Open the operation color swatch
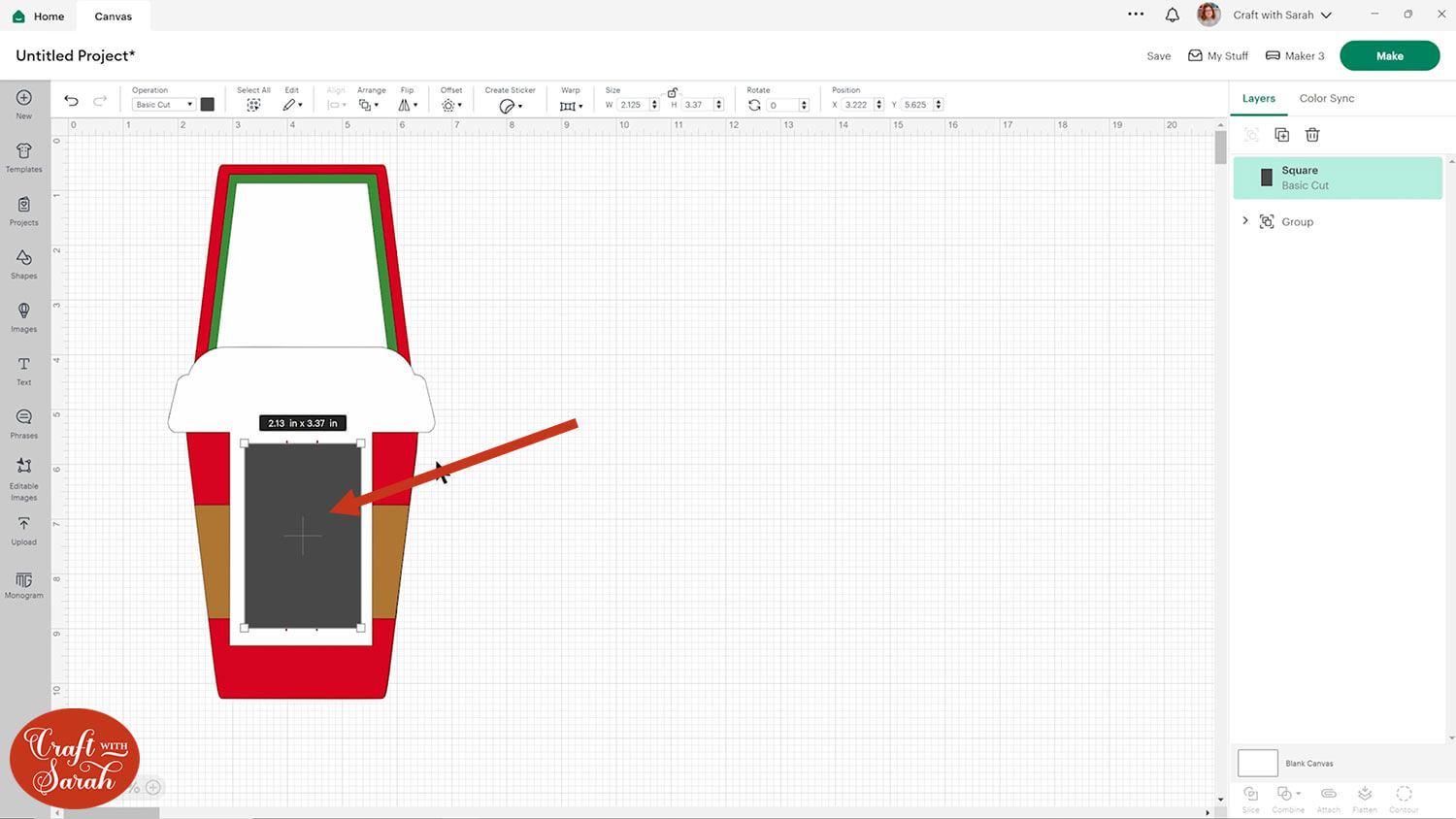The image size is (1456, 819). (x=208, y=105)
